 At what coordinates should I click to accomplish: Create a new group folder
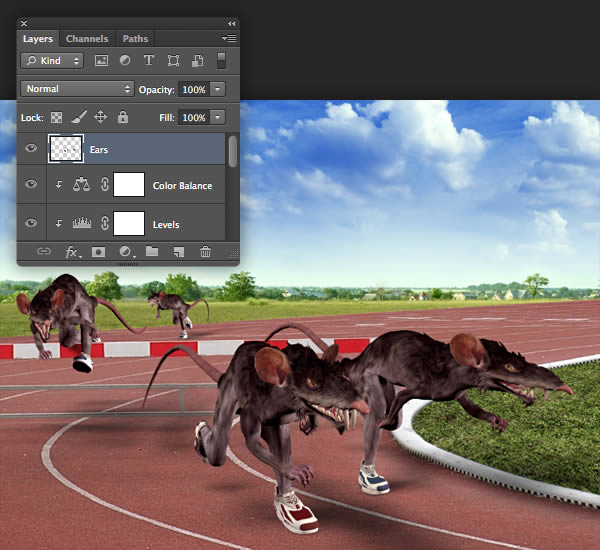152,251
